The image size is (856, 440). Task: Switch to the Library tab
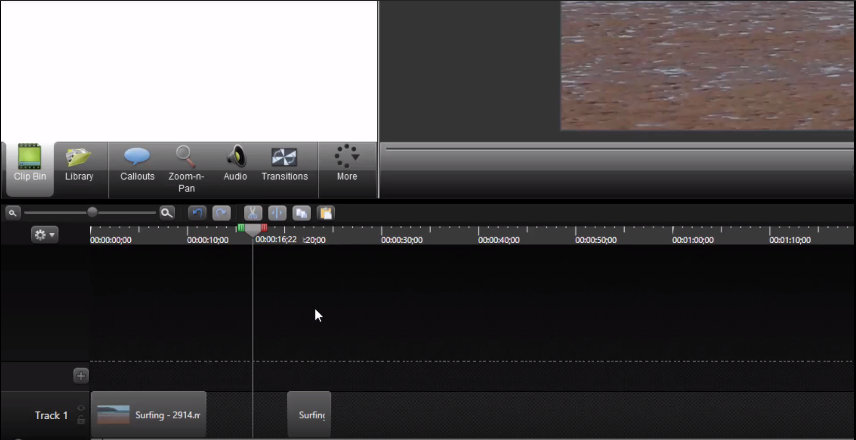pyautogui.click(x=79, y=164)
